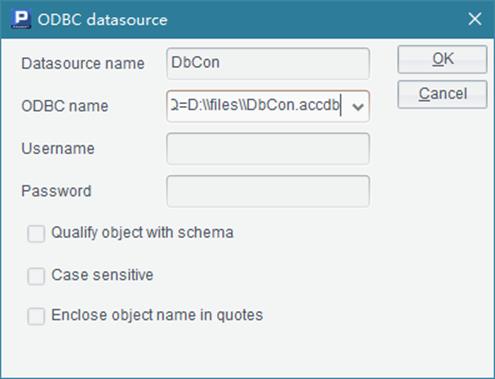Enable the Case sensitive checkbox
The image size is (495, 379).
[x=36, y=276]
